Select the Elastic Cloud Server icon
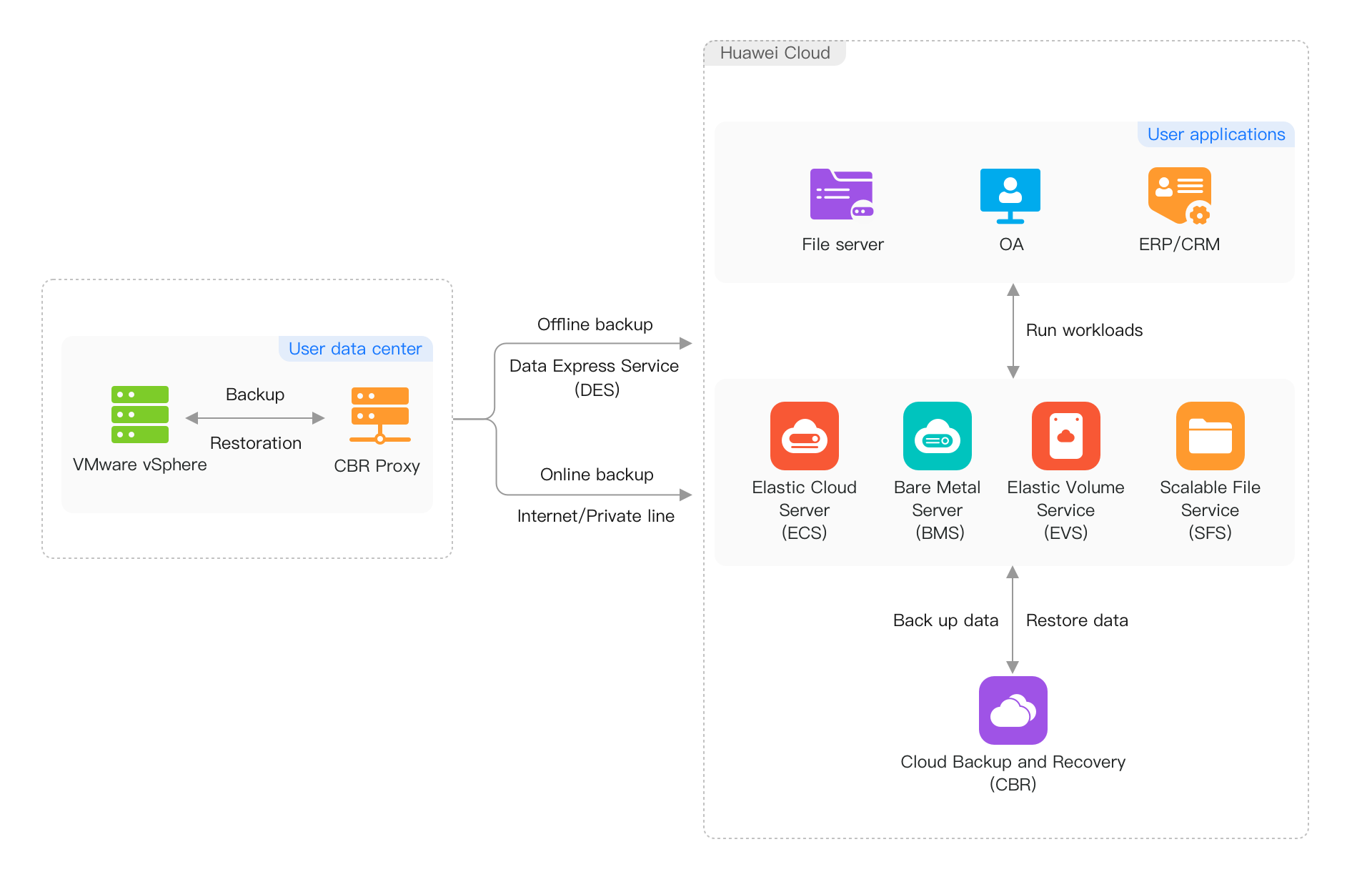Image resolution: width=1372 pixels, height=882 pixels. tap(804, 436)
